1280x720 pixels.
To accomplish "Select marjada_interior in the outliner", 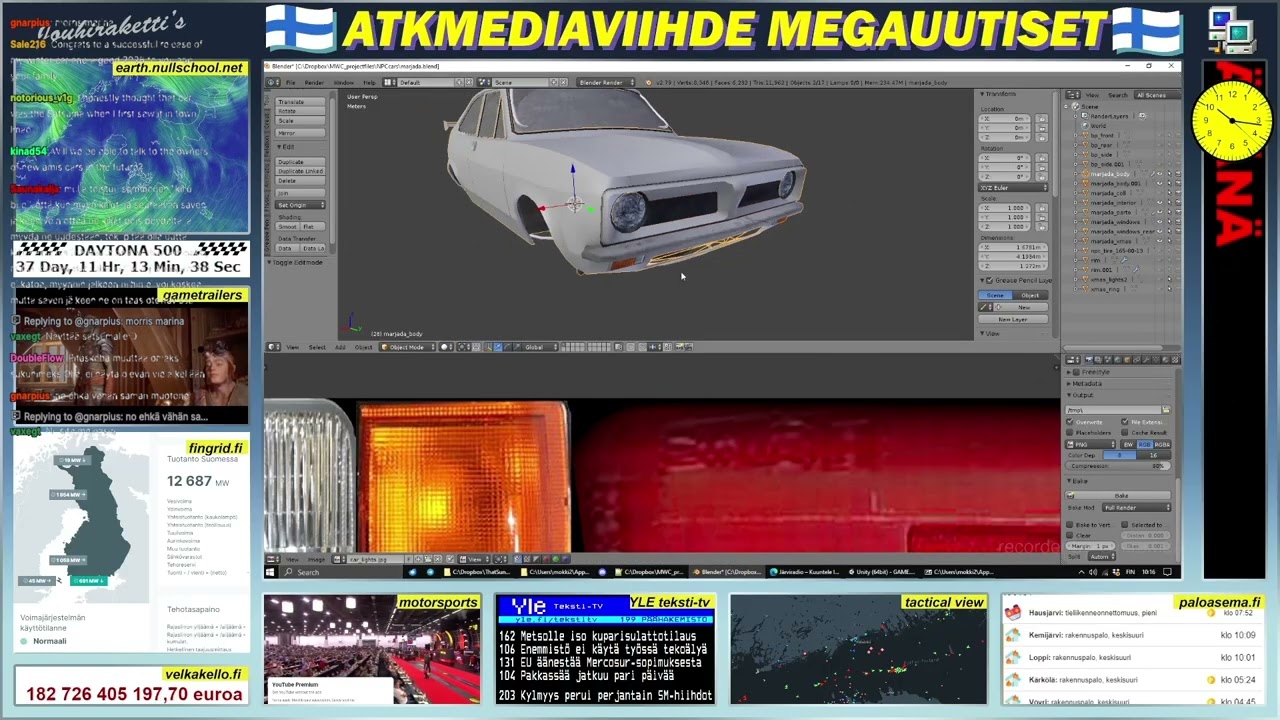I will click(x=1112, y=203).
